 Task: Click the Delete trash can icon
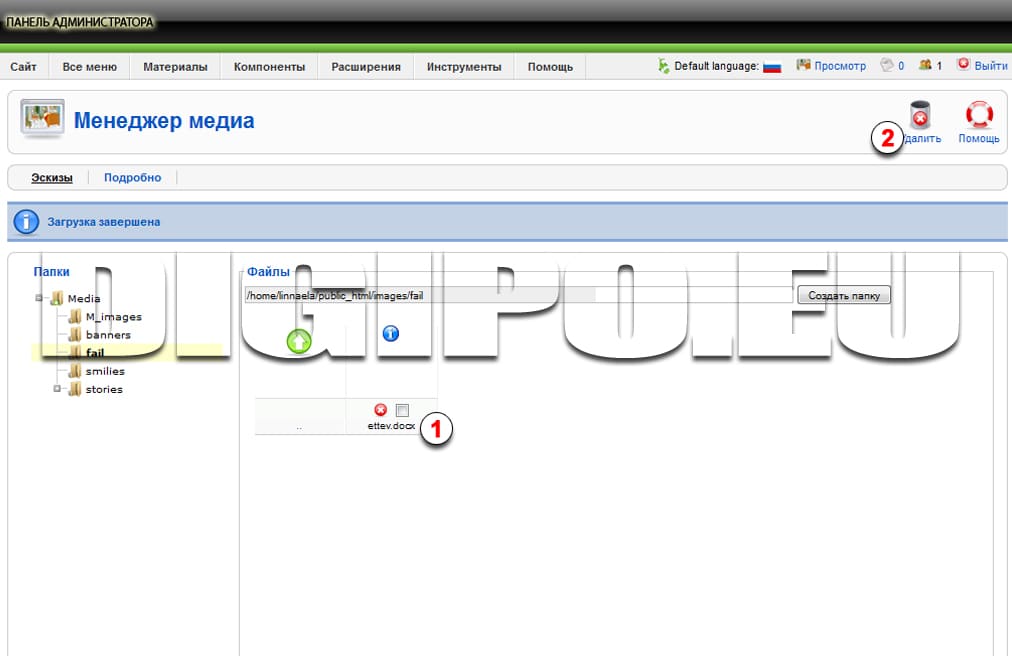coord(920,116)
